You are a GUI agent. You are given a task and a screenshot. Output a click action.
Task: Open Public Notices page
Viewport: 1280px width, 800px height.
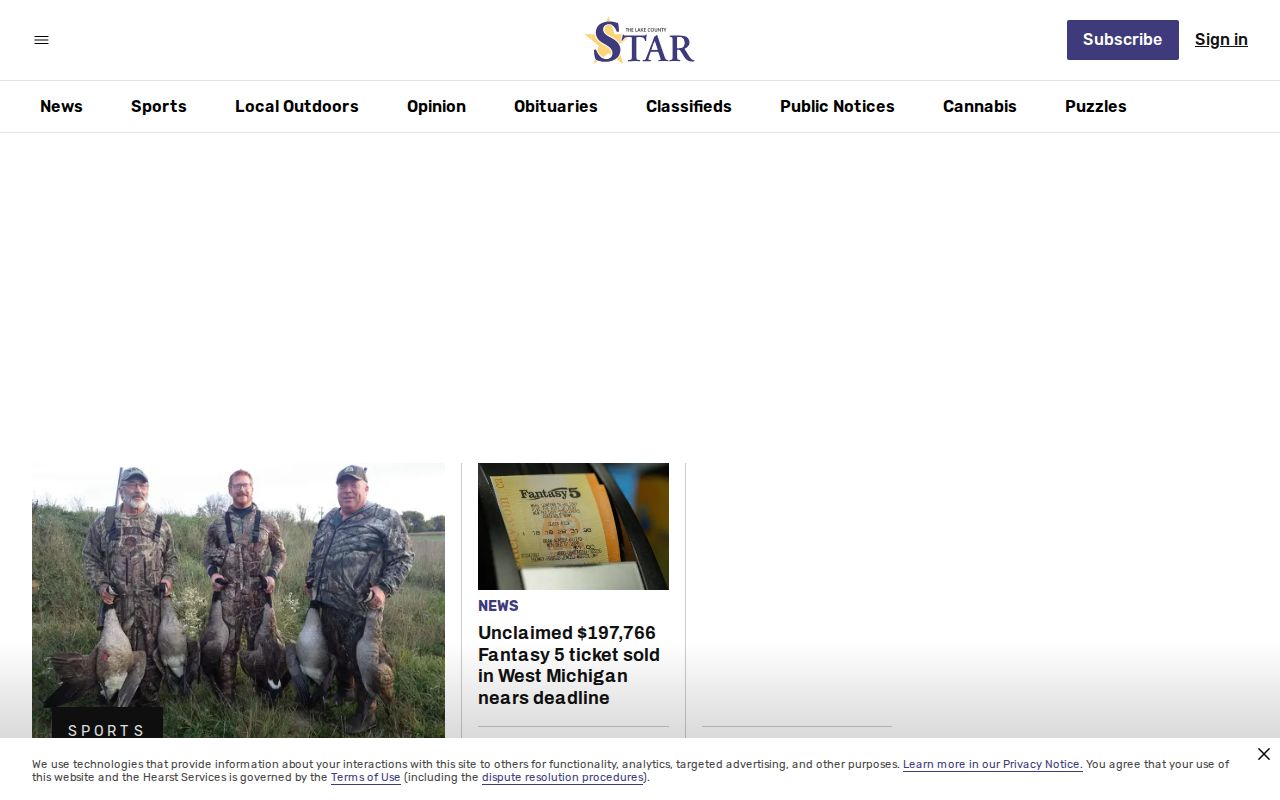[837, 106]
